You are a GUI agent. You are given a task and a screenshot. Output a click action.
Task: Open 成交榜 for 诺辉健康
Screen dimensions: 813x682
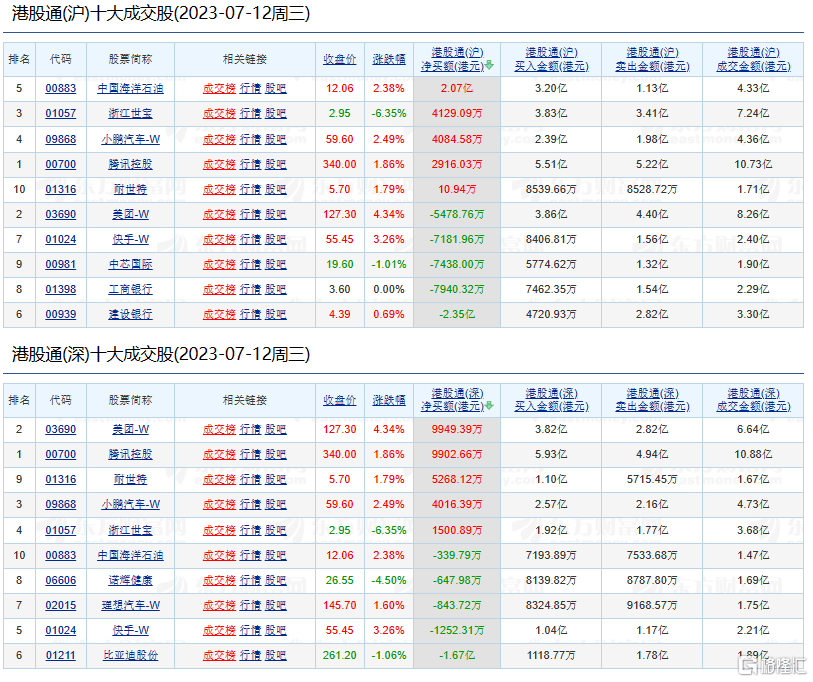[x=219, y=580]
